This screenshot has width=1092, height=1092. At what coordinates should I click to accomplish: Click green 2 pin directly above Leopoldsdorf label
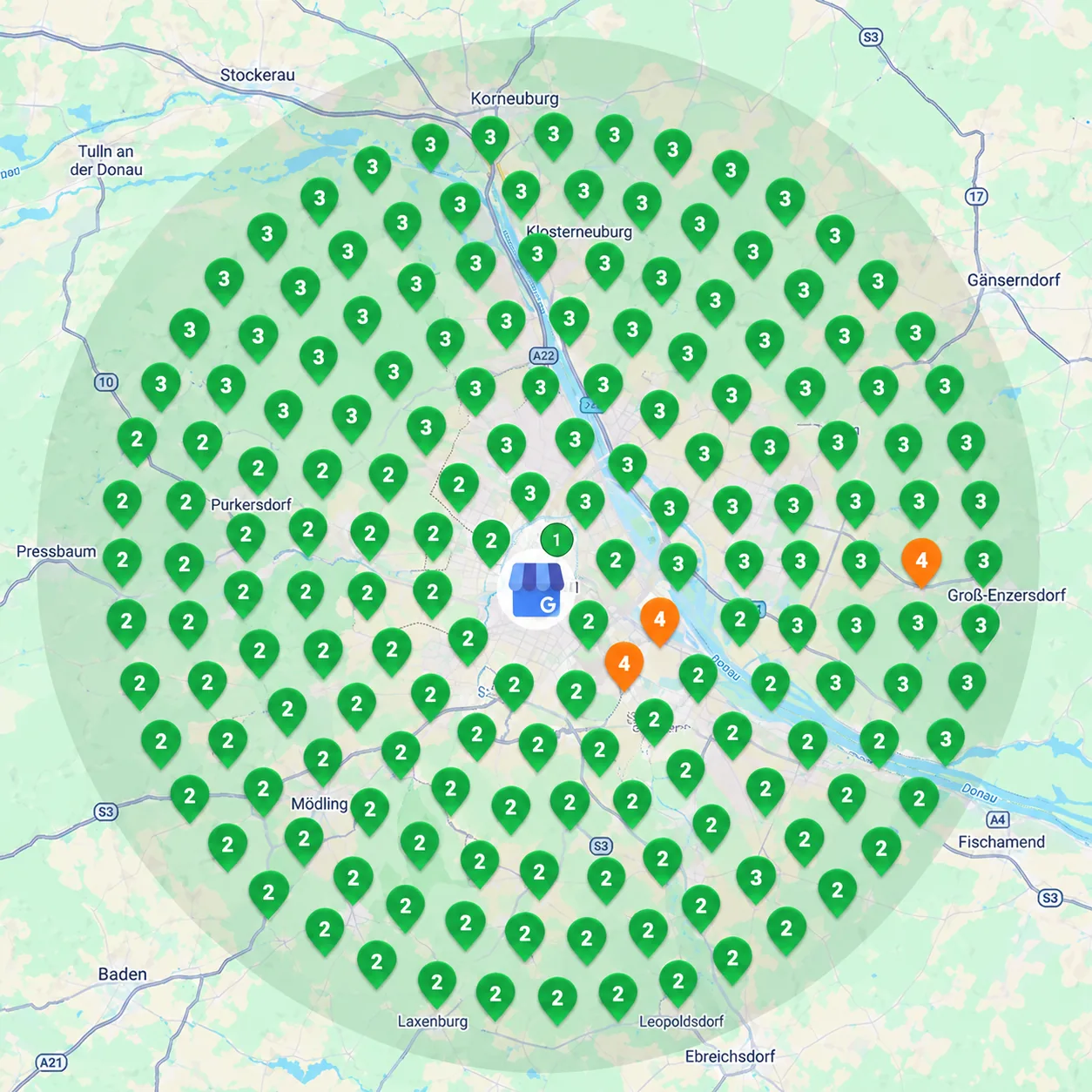pyautogui.click(x=678, y=984)
